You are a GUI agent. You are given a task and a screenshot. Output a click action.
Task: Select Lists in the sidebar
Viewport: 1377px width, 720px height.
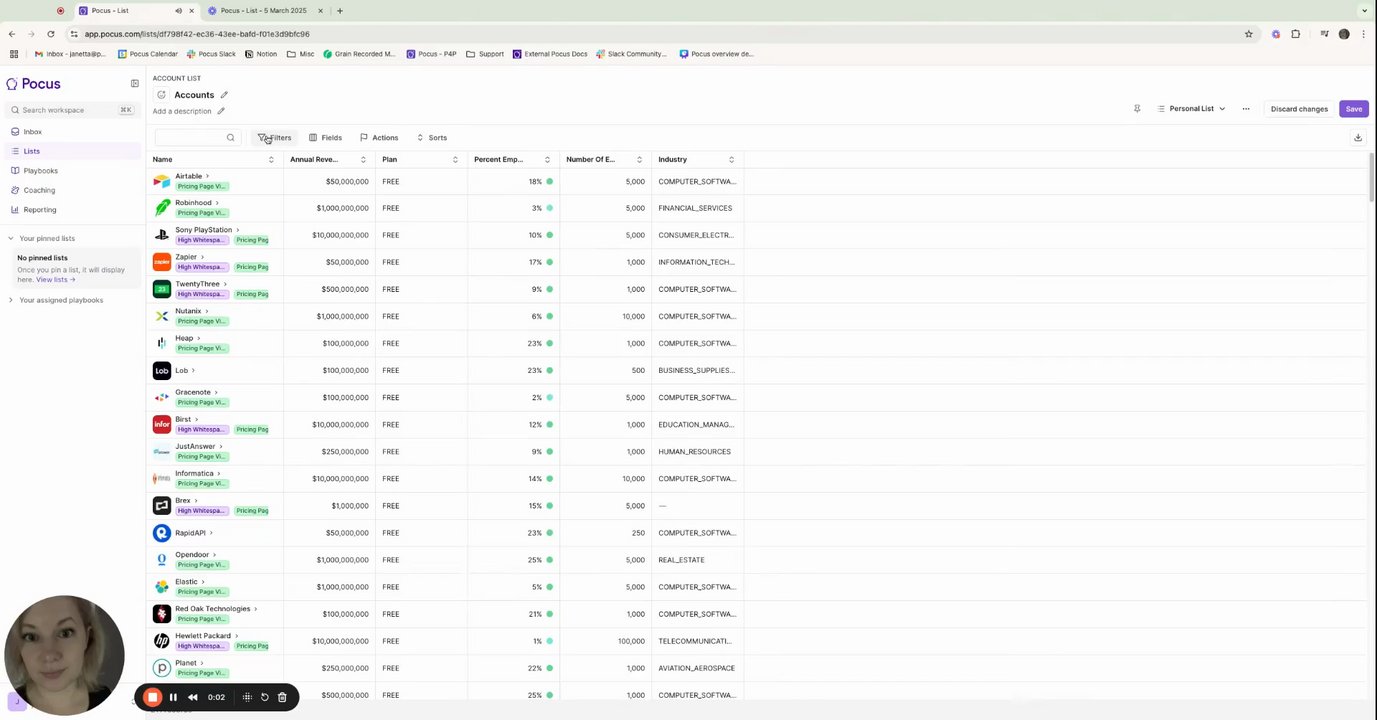point(74,151)
